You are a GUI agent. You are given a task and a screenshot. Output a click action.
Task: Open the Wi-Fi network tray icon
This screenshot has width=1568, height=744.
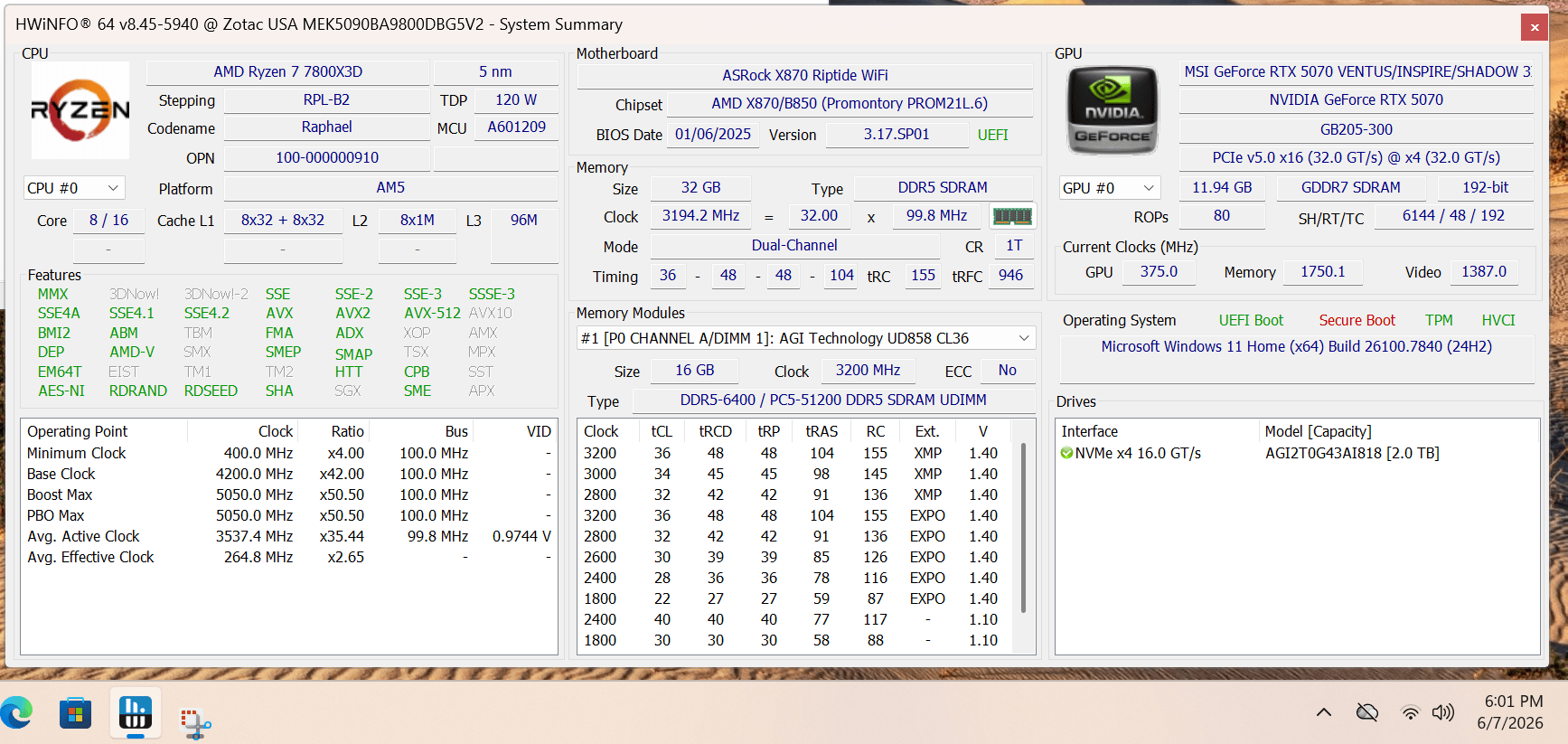[x=1410, y=712]
